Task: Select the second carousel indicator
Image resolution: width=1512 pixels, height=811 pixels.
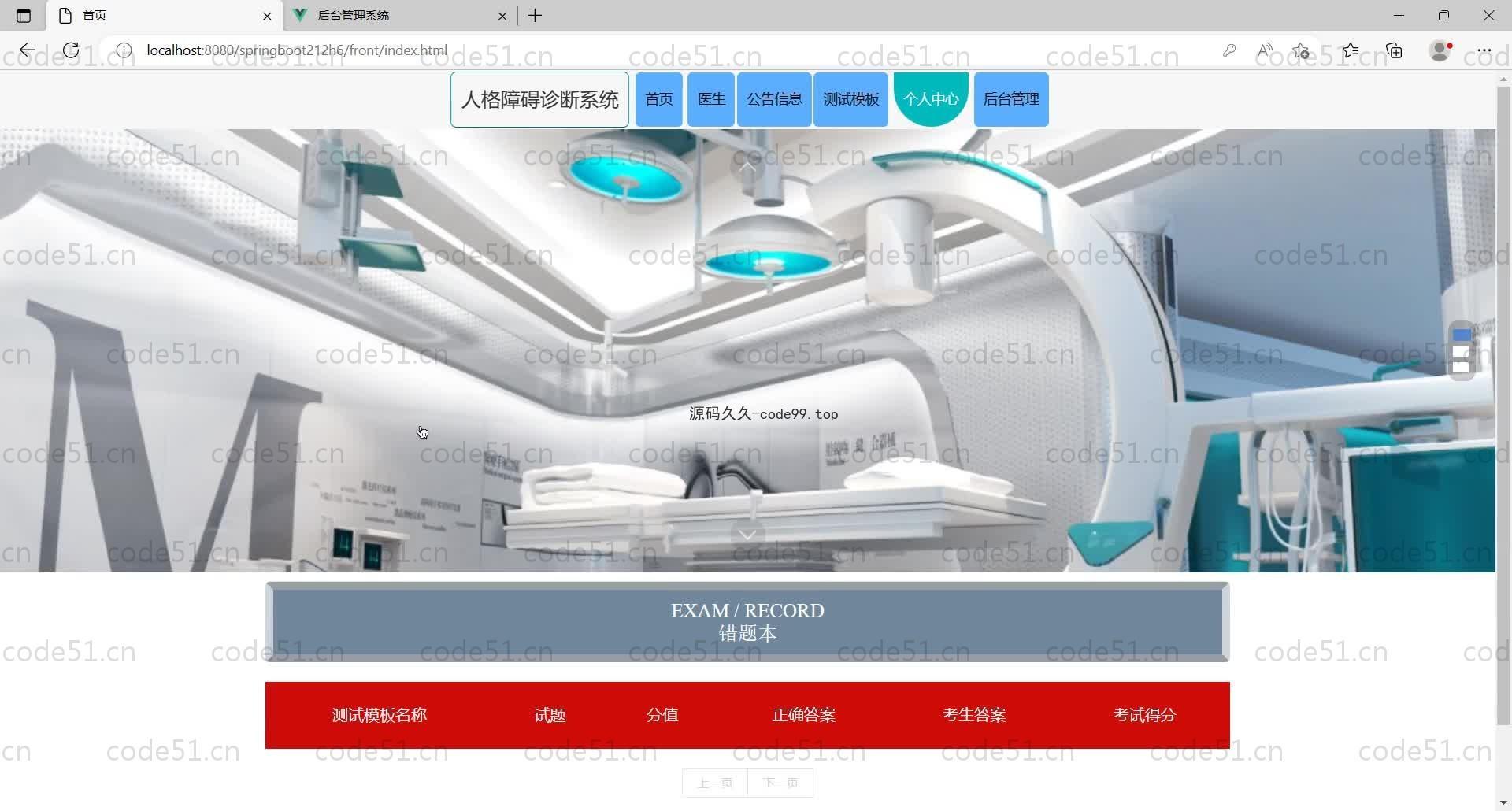Action: (x=1462, y=352)
